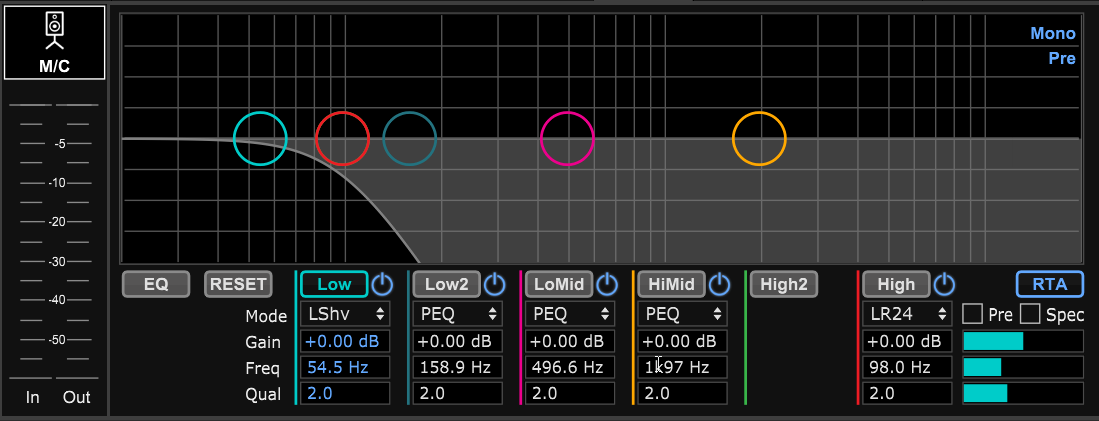Click the Out meter label
This screenshot has width=1099, height=421.
[76, 397]
